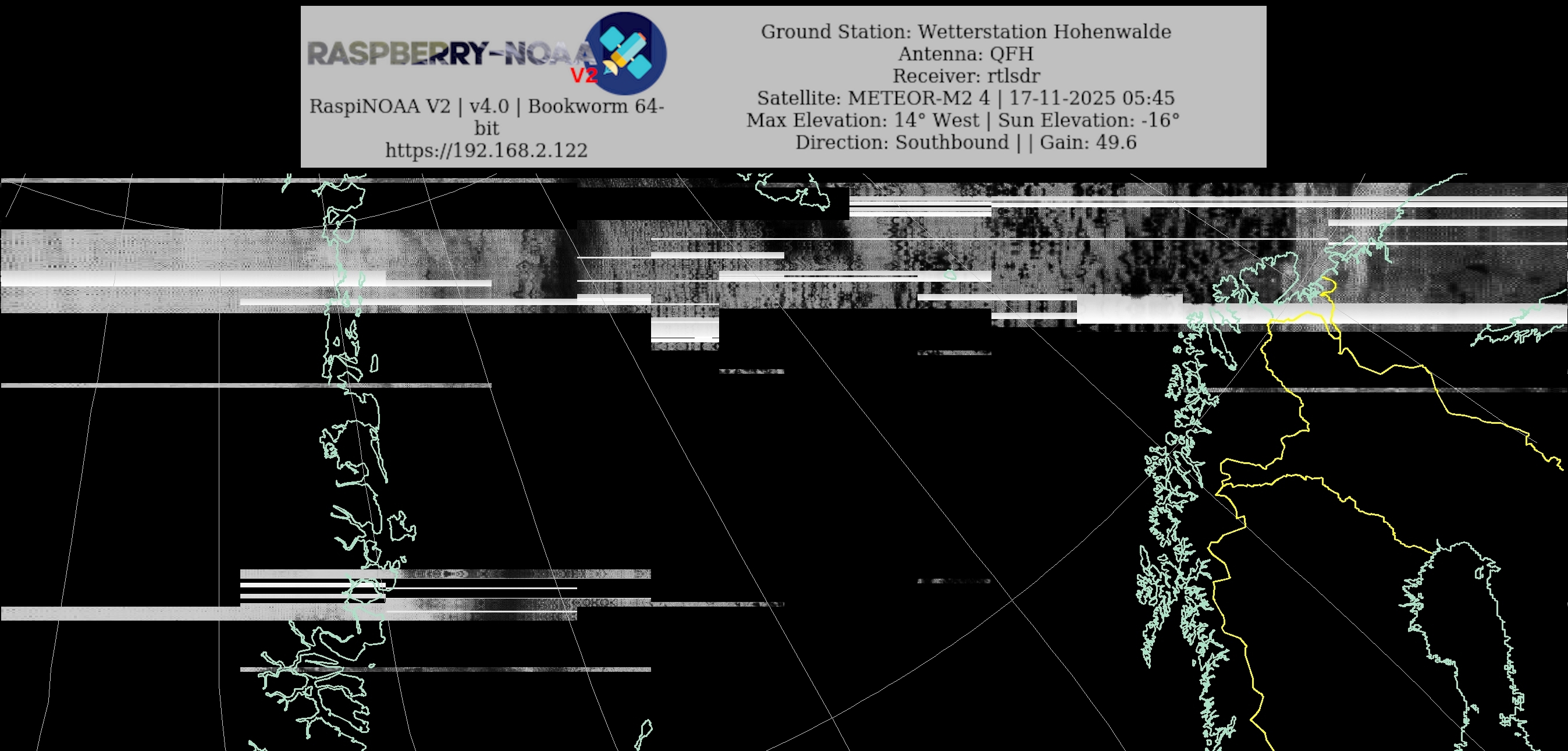Click the Max Elevation: 14° West text
The height and width of the screenshot is (751, 1568).
tap(863, 121)
